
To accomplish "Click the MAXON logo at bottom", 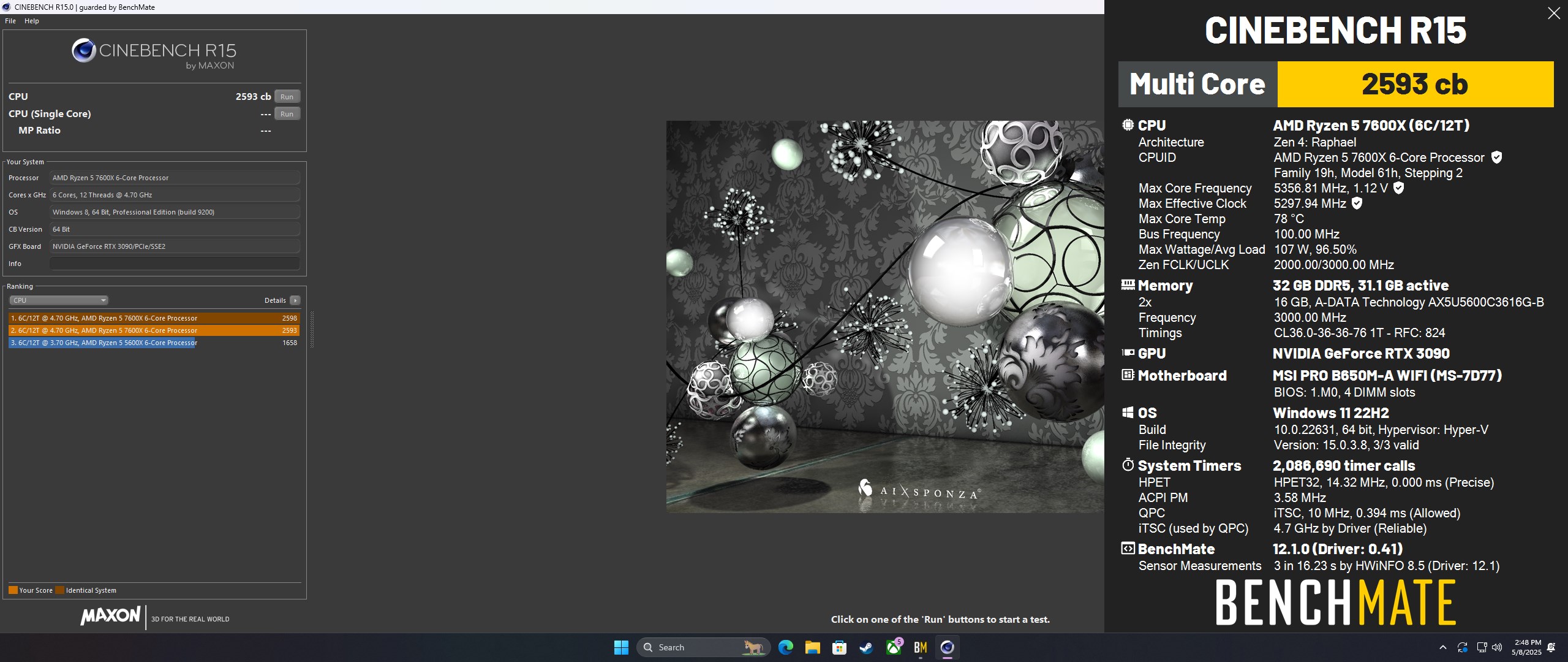I will tap(111, 615).
